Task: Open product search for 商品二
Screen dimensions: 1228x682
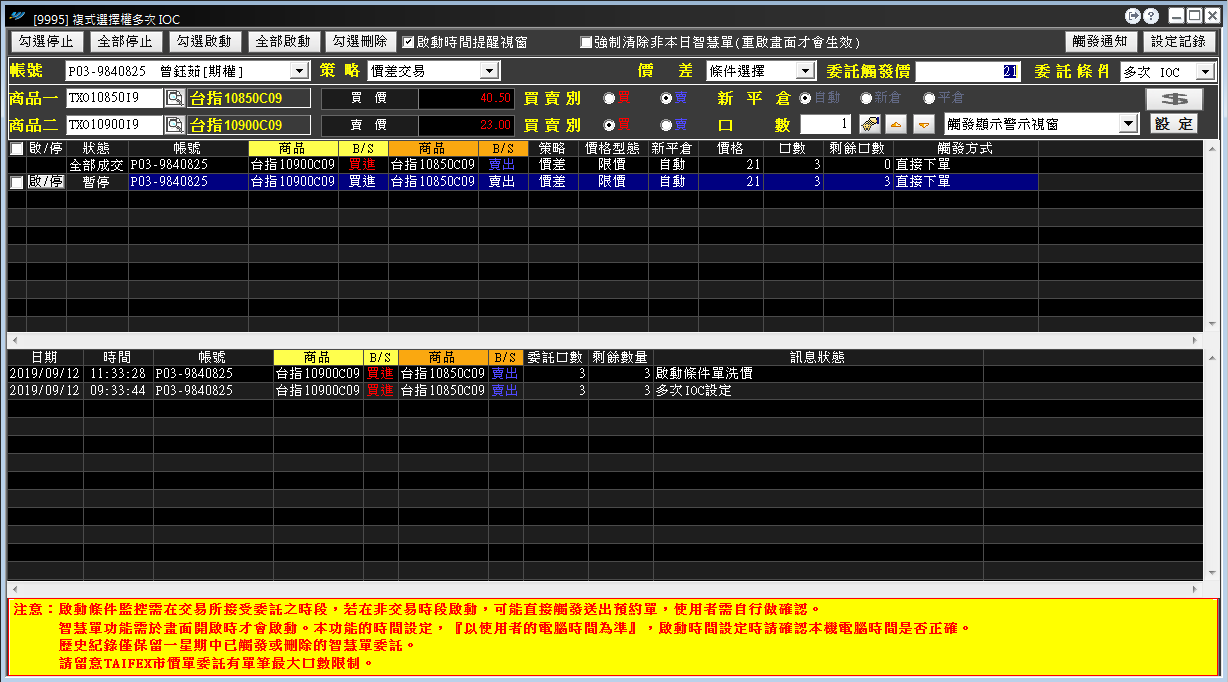Action: tap(174, 125)
